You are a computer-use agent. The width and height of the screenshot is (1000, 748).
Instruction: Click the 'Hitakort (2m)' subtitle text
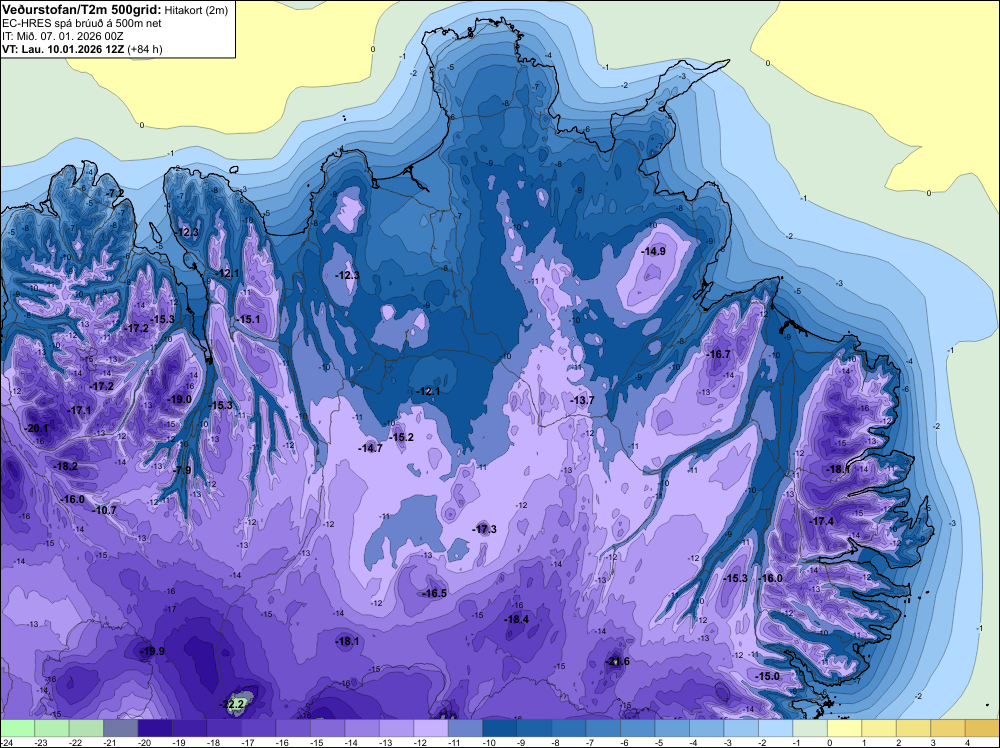(196, 10)
